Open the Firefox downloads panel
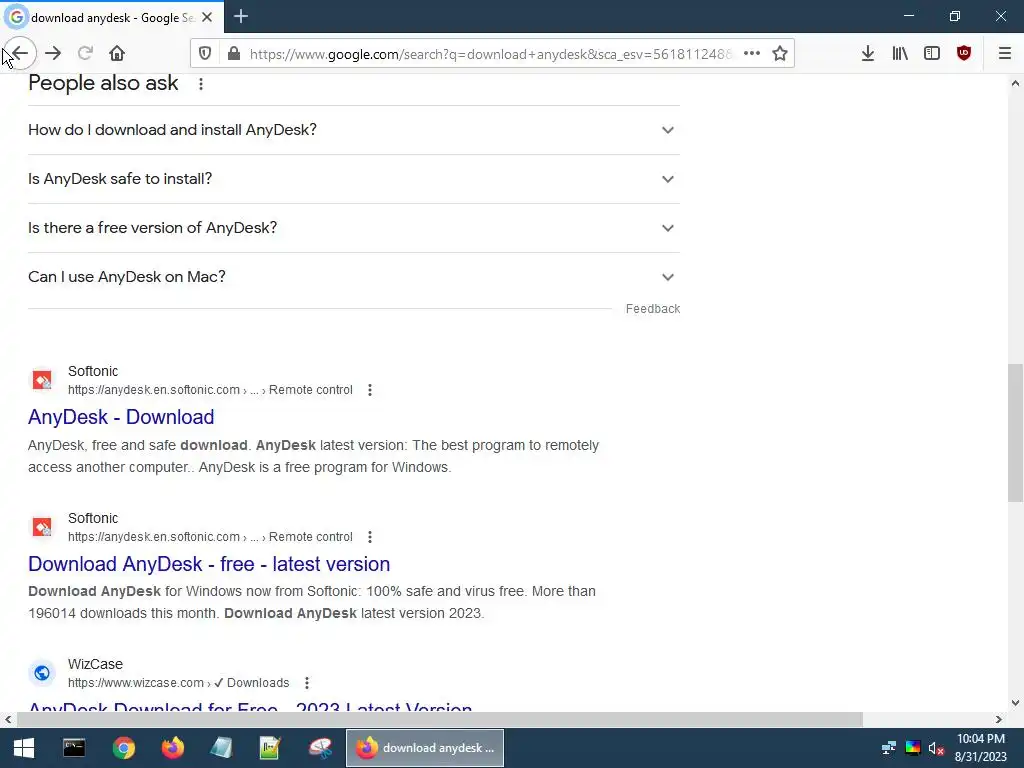The width and height of the screenshot is (1024, 768). tap(868, 54)
